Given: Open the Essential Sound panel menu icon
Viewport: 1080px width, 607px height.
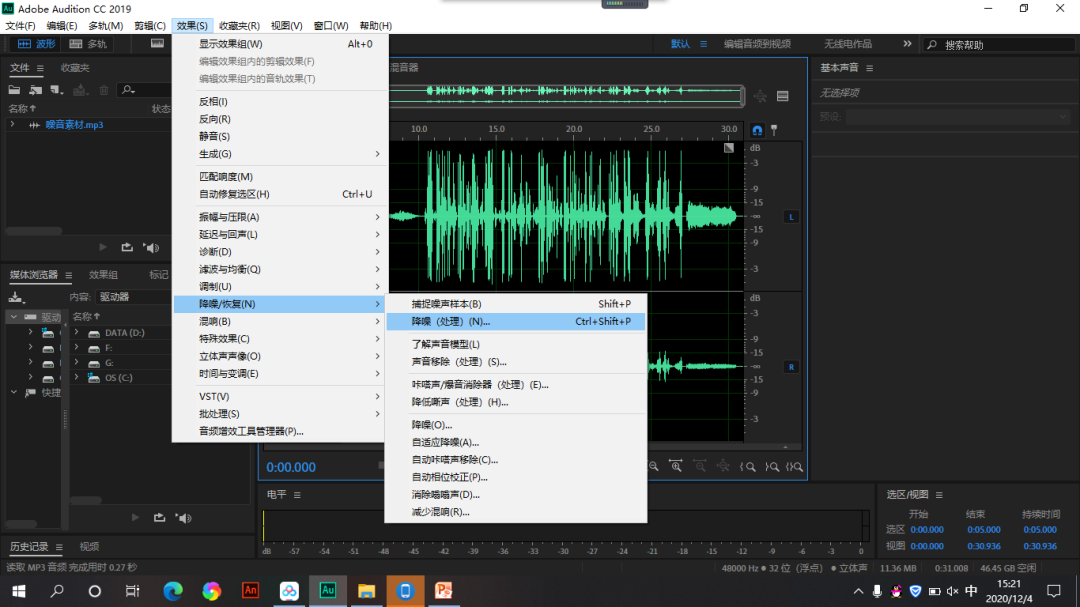Looking at the screenshot, I should [x=869, y=68].
